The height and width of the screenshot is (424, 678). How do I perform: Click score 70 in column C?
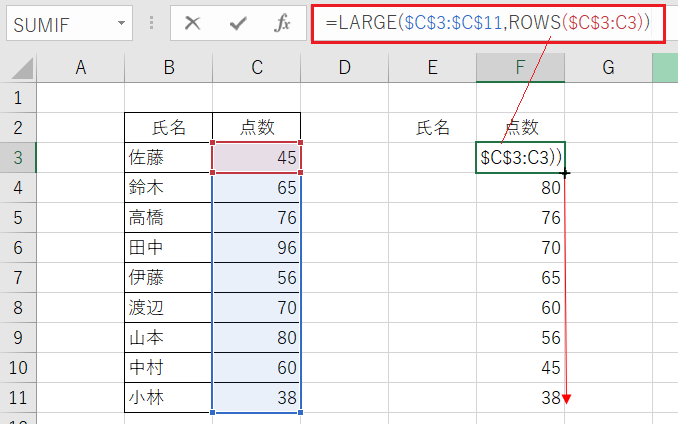pos(257,307)
